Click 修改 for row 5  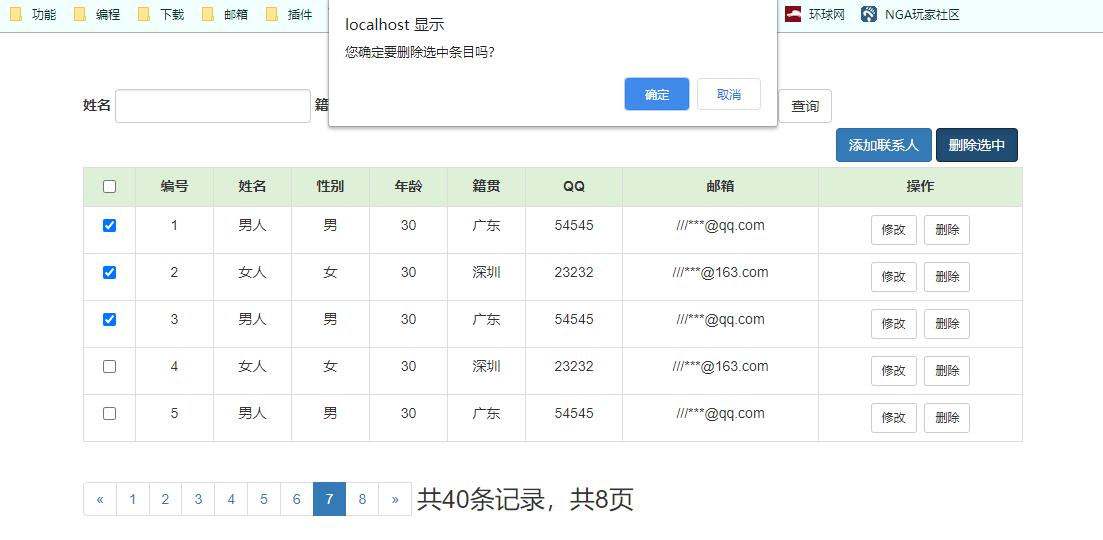(x=893, y=418)
